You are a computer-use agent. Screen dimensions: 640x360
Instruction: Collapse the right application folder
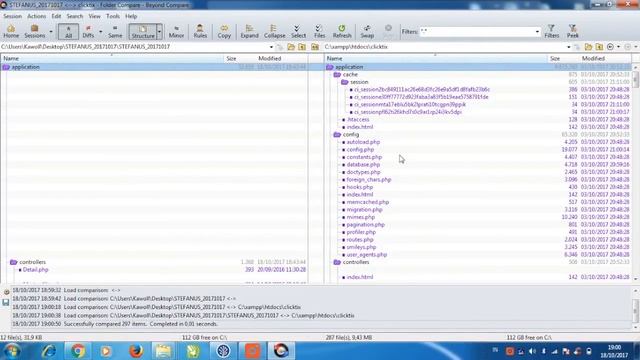330,67
